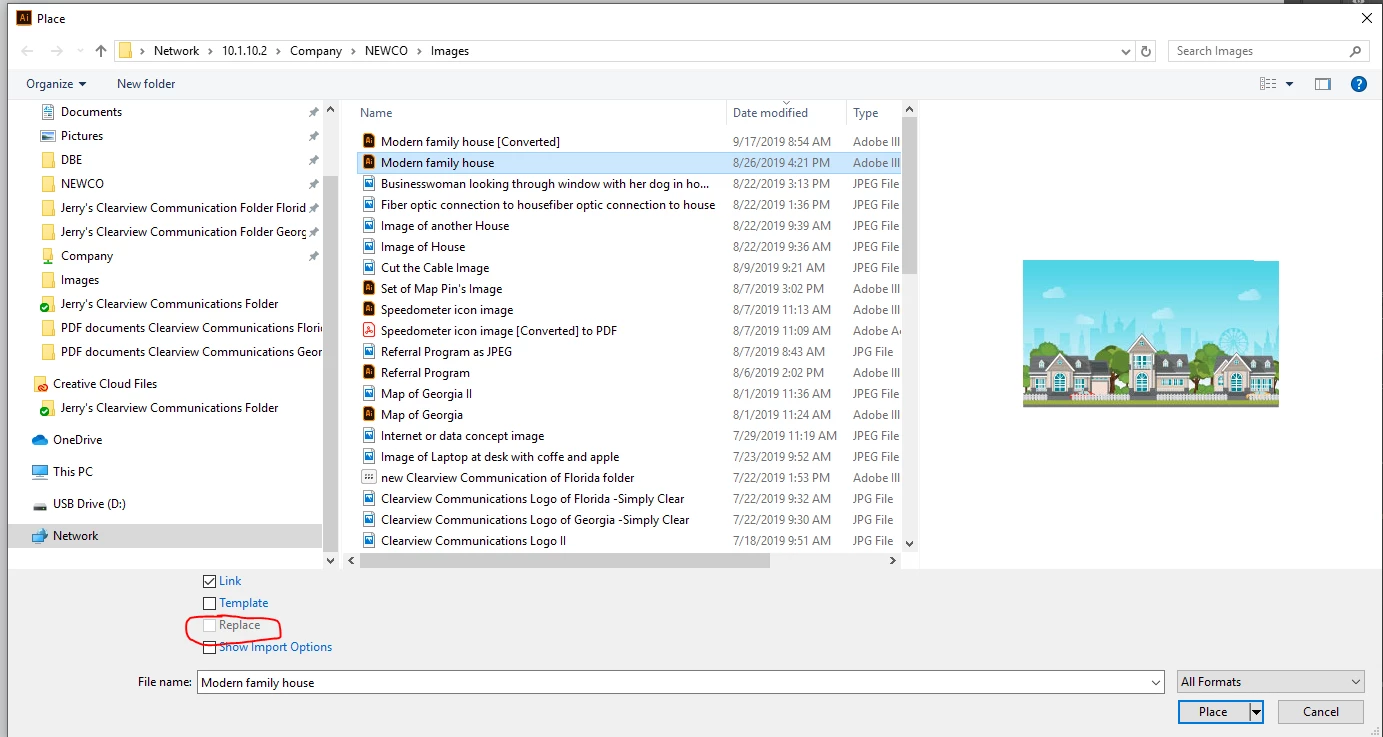Change view layout icon
This screenshot has height=737, width=1383.
1269,84
